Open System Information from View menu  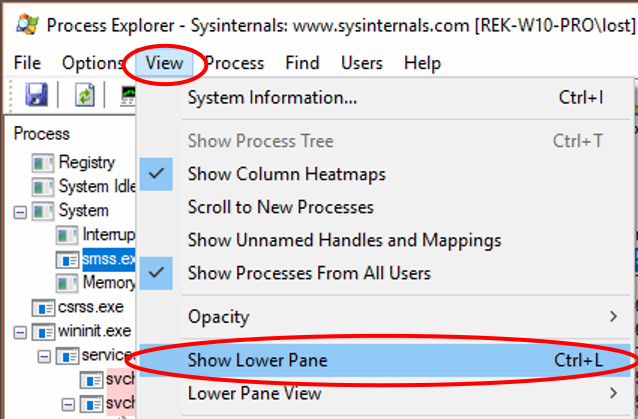(x=272, y=98)
